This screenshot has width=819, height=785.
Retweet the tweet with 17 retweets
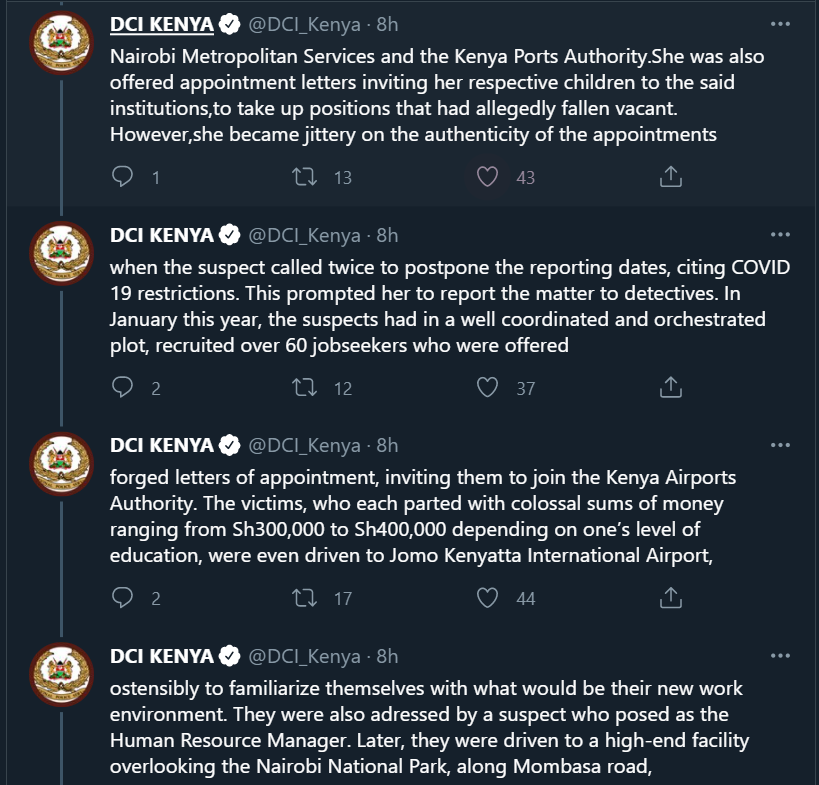[x=304, y=598]
